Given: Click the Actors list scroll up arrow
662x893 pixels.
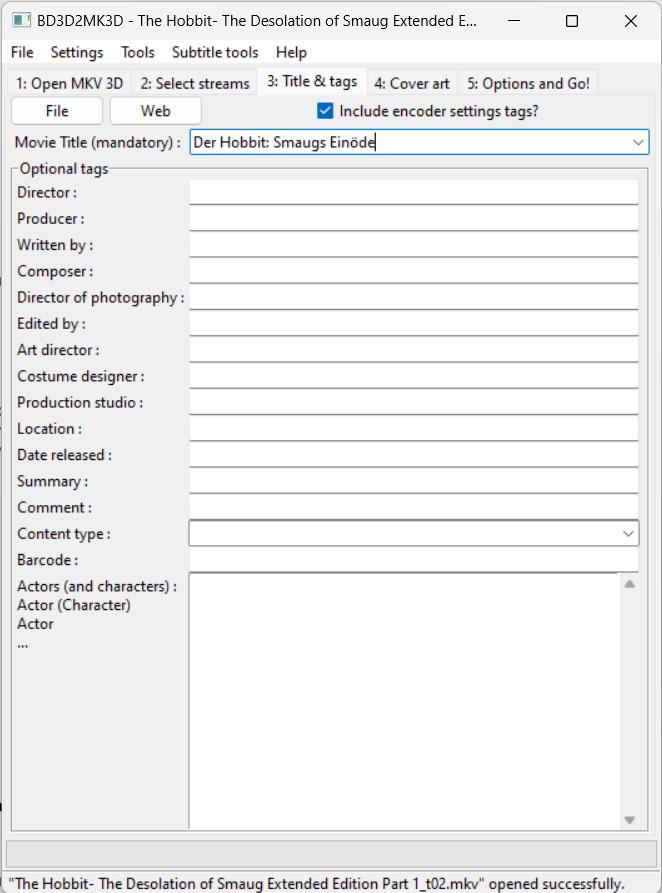Looking at the screenshot, I should (x=629, y=583).
